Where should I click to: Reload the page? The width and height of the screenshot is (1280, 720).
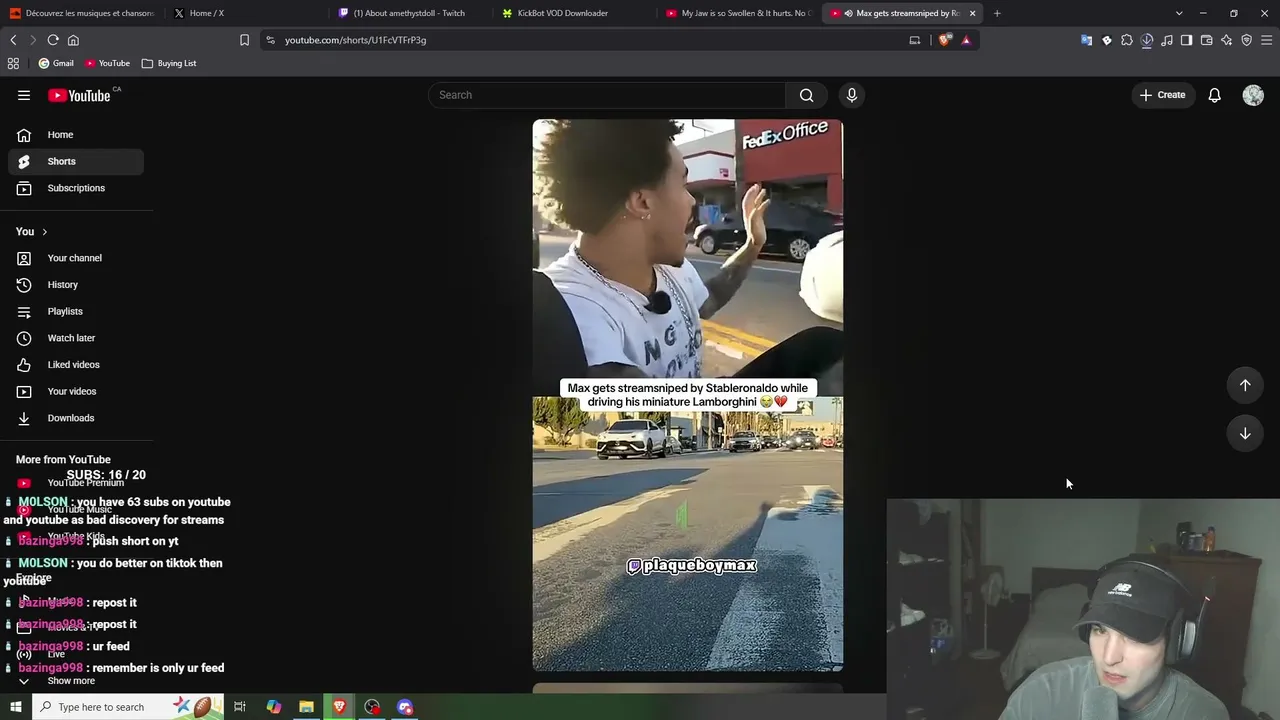point(53,40)
